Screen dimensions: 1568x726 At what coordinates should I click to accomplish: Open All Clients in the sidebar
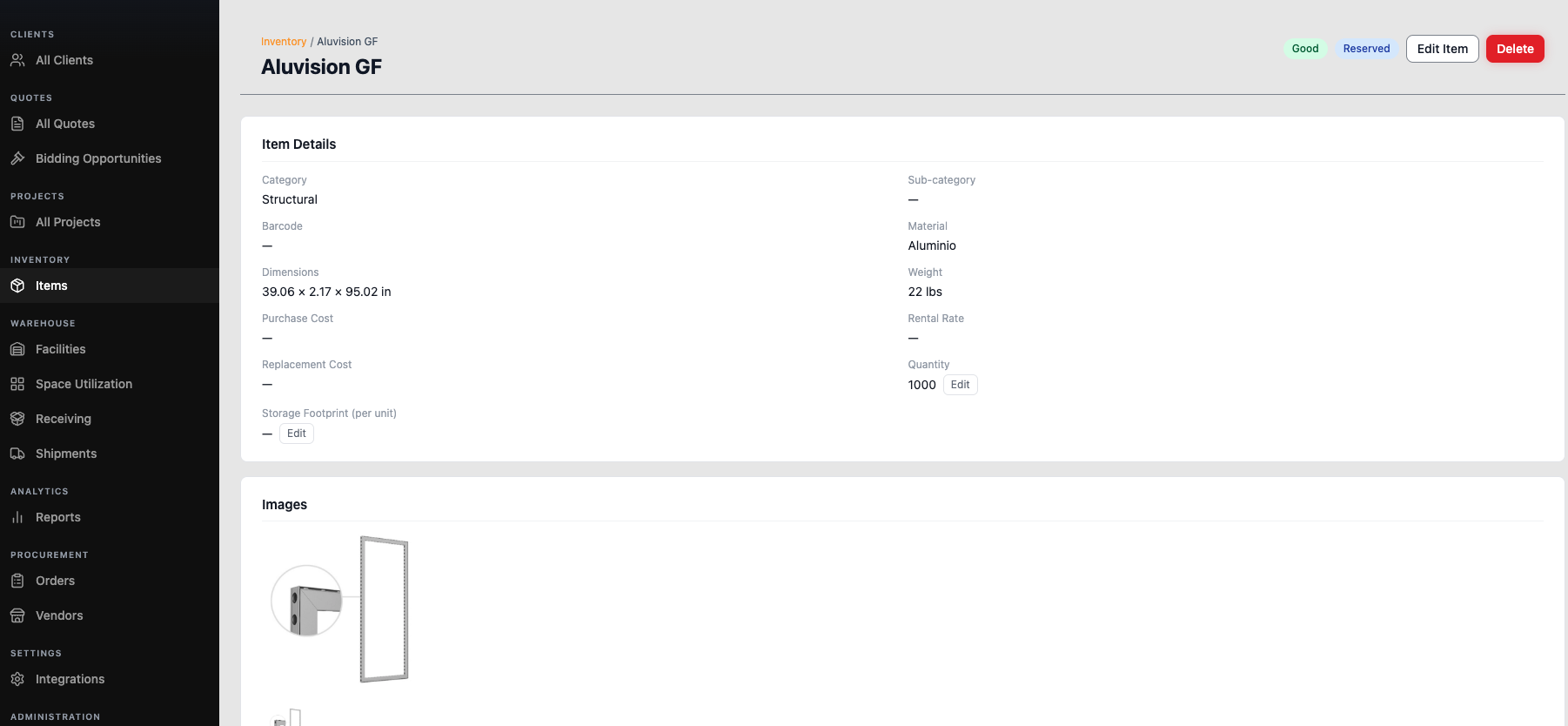(110, 60)
